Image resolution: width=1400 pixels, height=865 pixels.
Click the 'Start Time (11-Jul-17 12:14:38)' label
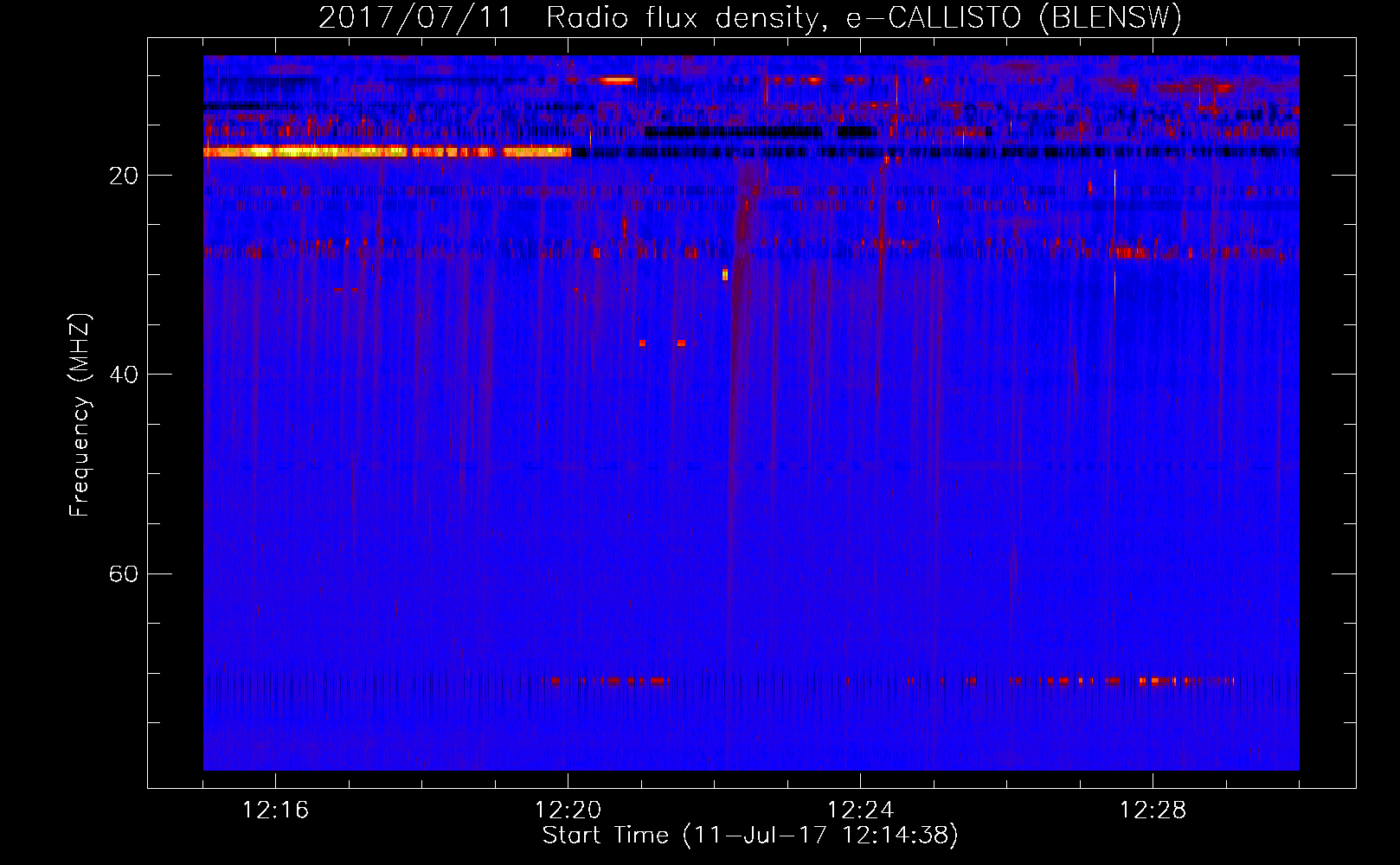coord(750,836)
